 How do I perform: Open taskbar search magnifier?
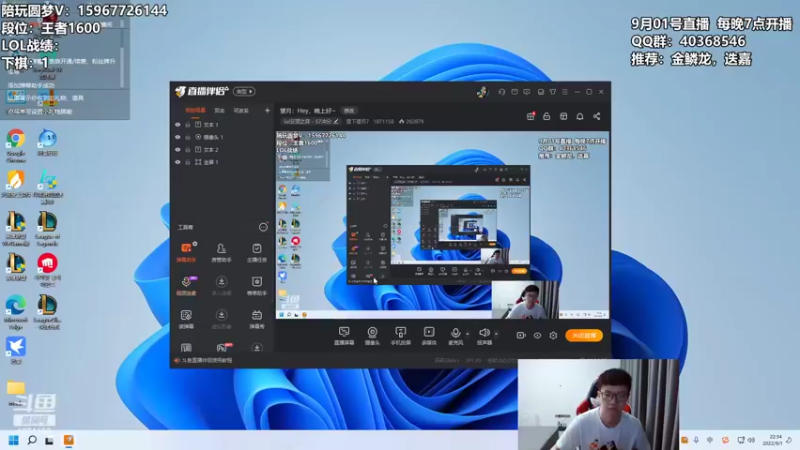point(32,440)
